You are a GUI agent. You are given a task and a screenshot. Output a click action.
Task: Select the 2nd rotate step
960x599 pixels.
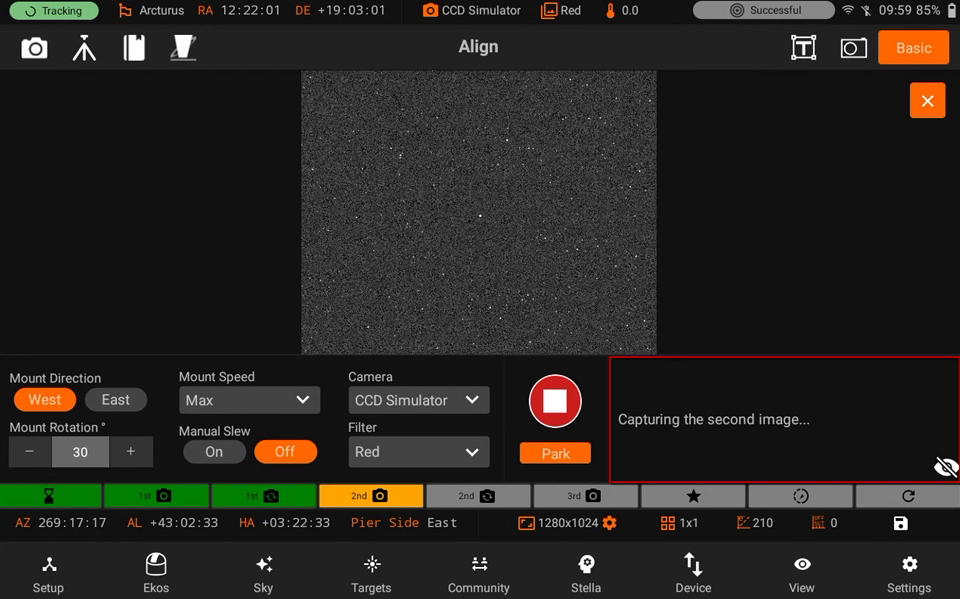478,496
